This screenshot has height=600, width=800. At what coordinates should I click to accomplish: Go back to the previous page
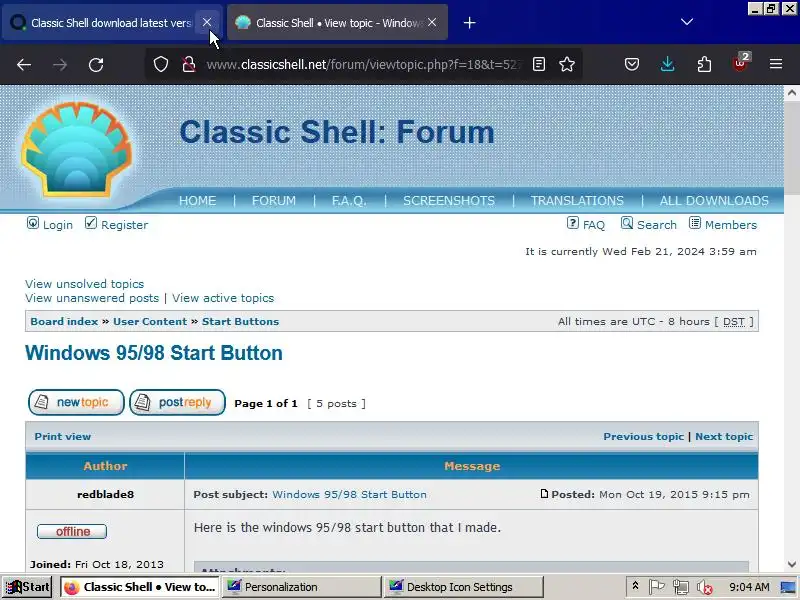pyautogui.click(x=24, y=64)
